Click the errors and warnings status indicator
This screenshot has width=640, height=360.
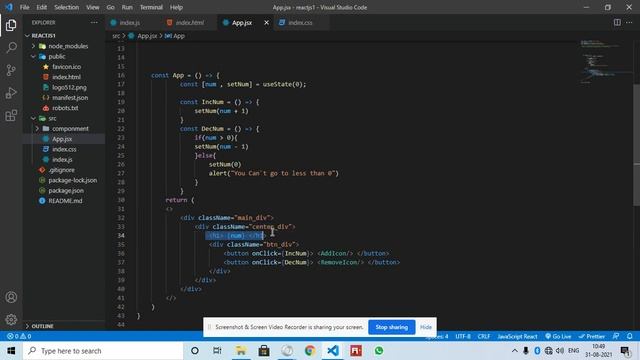[19, 336]
